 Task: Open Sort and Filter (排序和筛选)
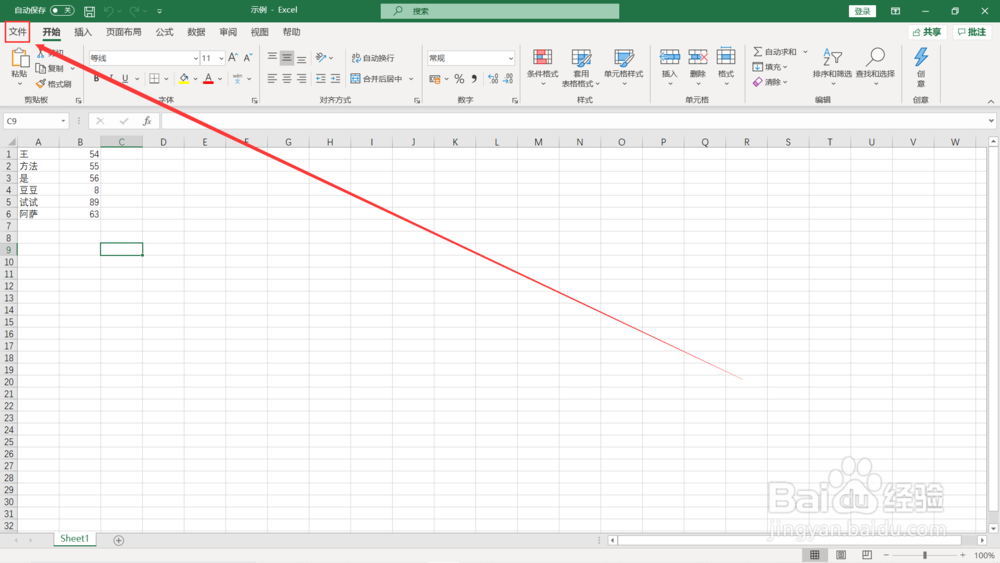(832, 66)
